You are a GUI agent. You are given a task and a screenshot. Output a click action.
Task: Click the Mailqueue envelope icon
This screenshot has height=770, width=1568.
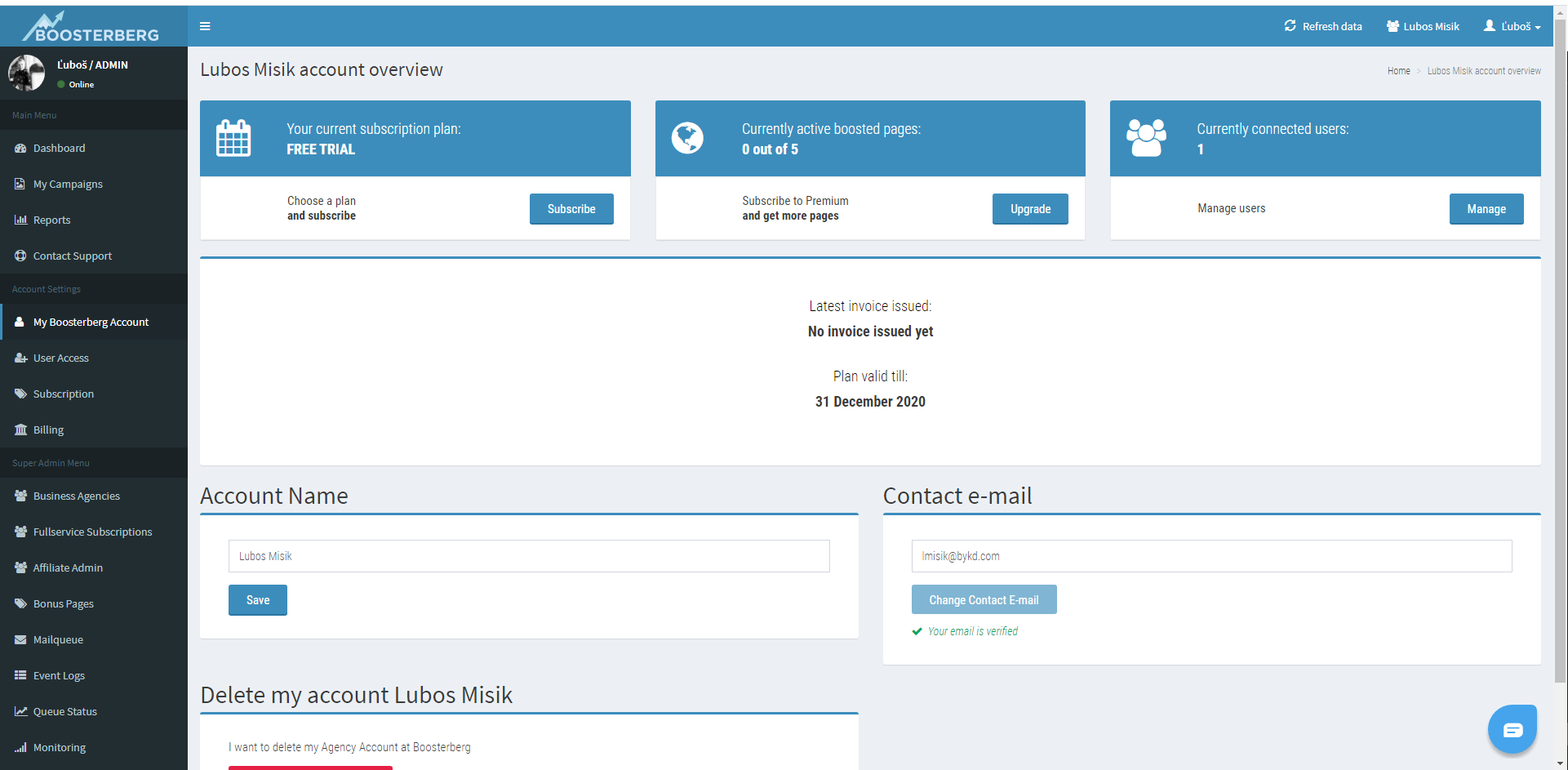click(x=20, y=639)
